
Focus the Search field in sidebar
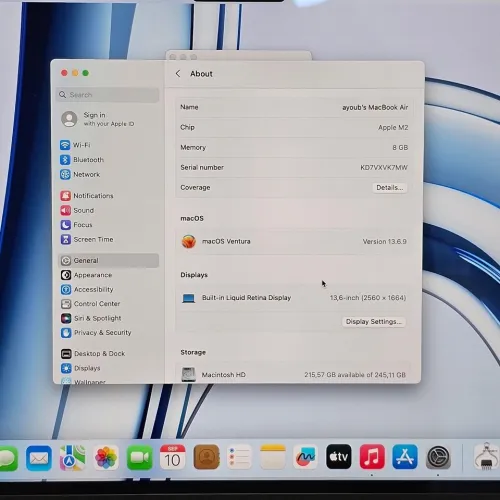pyautogui.click(x=108, y=95)
